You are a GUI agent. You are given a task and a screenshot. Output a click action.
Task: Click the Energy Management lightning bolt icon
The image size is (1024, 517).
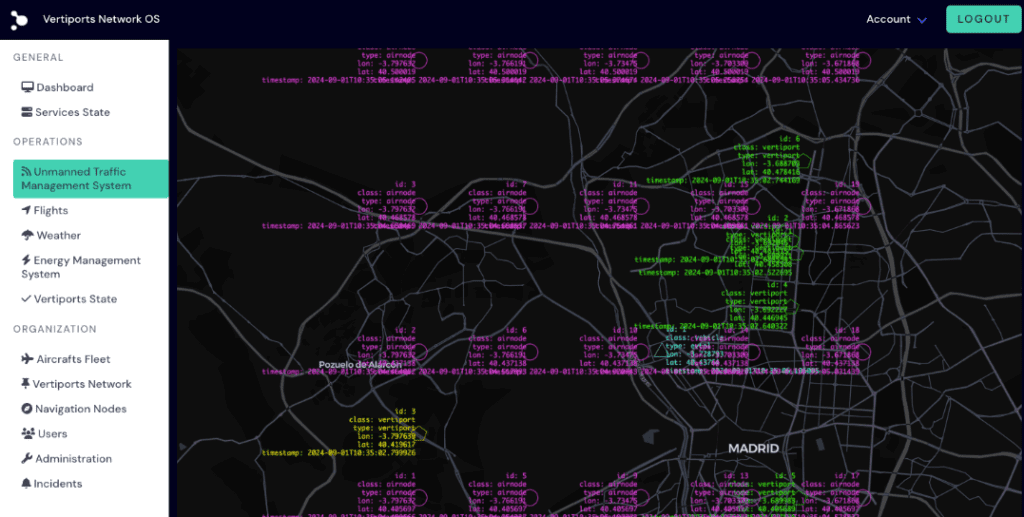27,261
